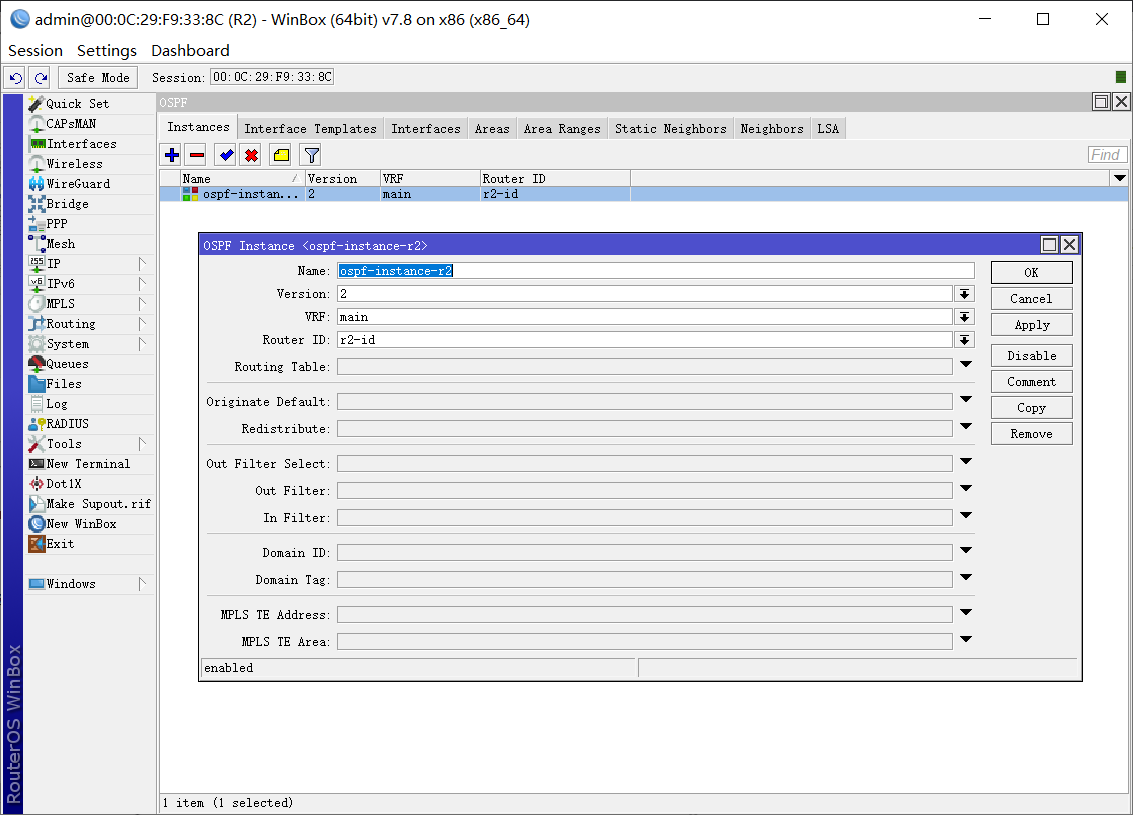Open the Mesh sidebar item
The image size is (1133, 815).
[x=90, y=244]
